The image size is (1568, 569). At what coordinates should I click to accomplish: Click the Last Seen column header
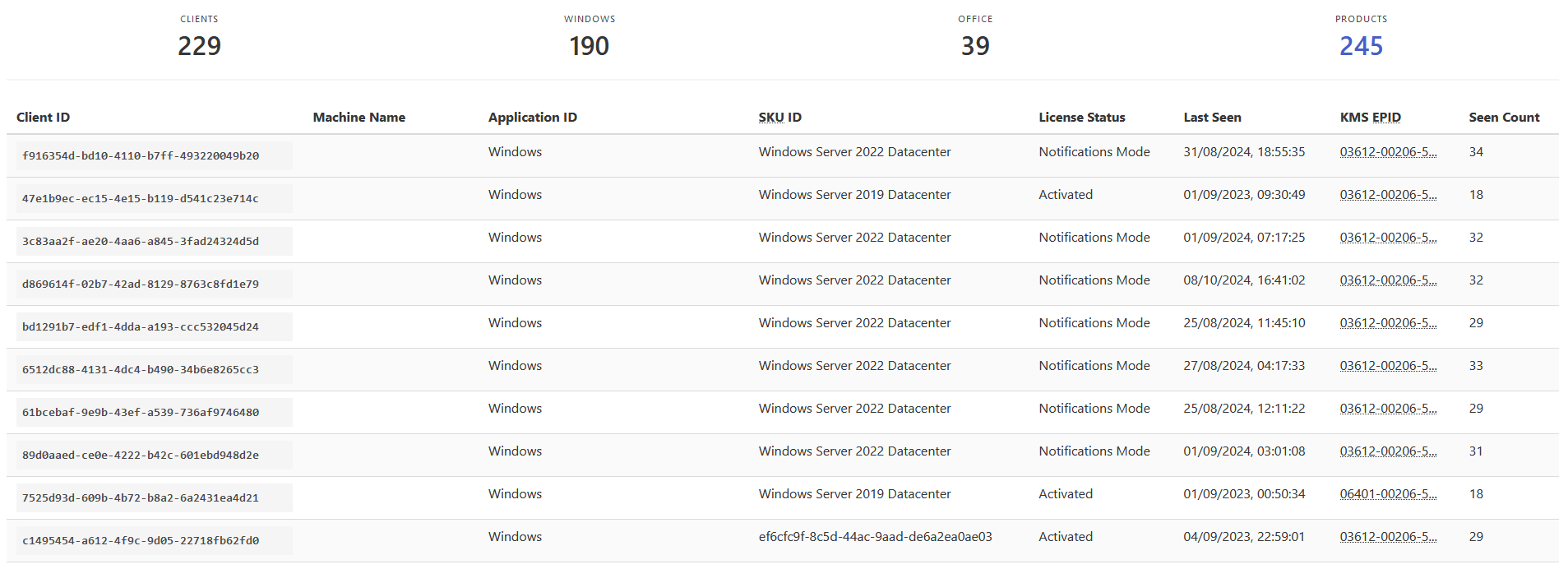(1212, 118)
